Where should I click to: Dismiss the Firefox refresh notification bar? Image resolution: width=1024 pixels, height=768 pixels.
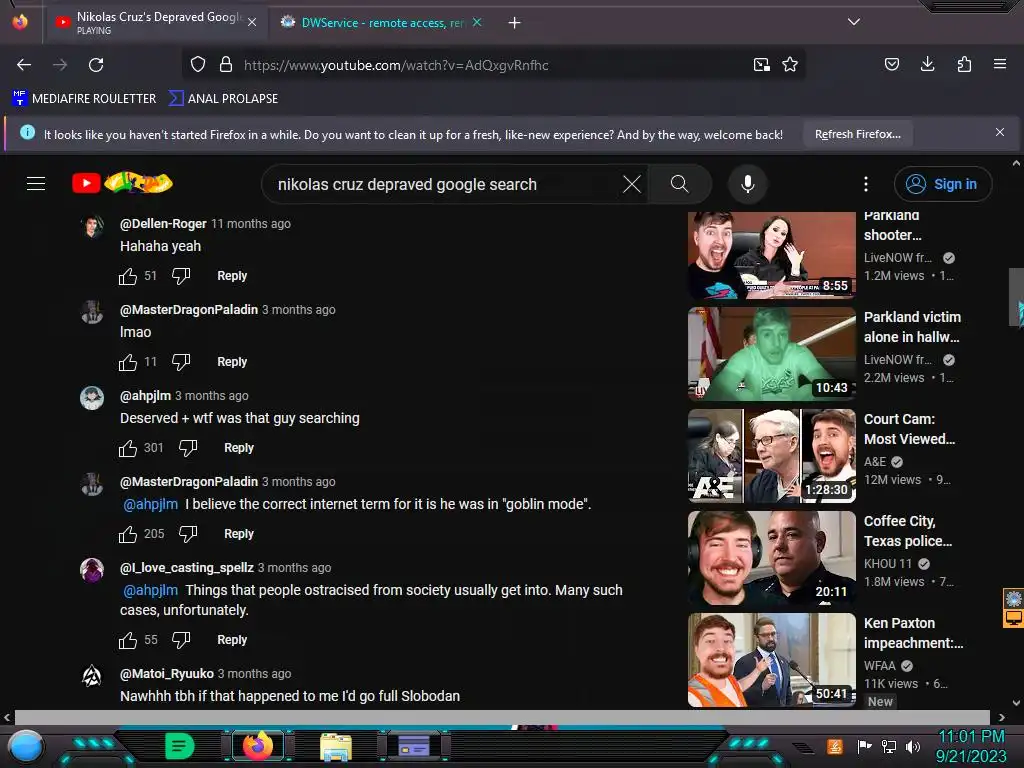tap(1000, 133)
